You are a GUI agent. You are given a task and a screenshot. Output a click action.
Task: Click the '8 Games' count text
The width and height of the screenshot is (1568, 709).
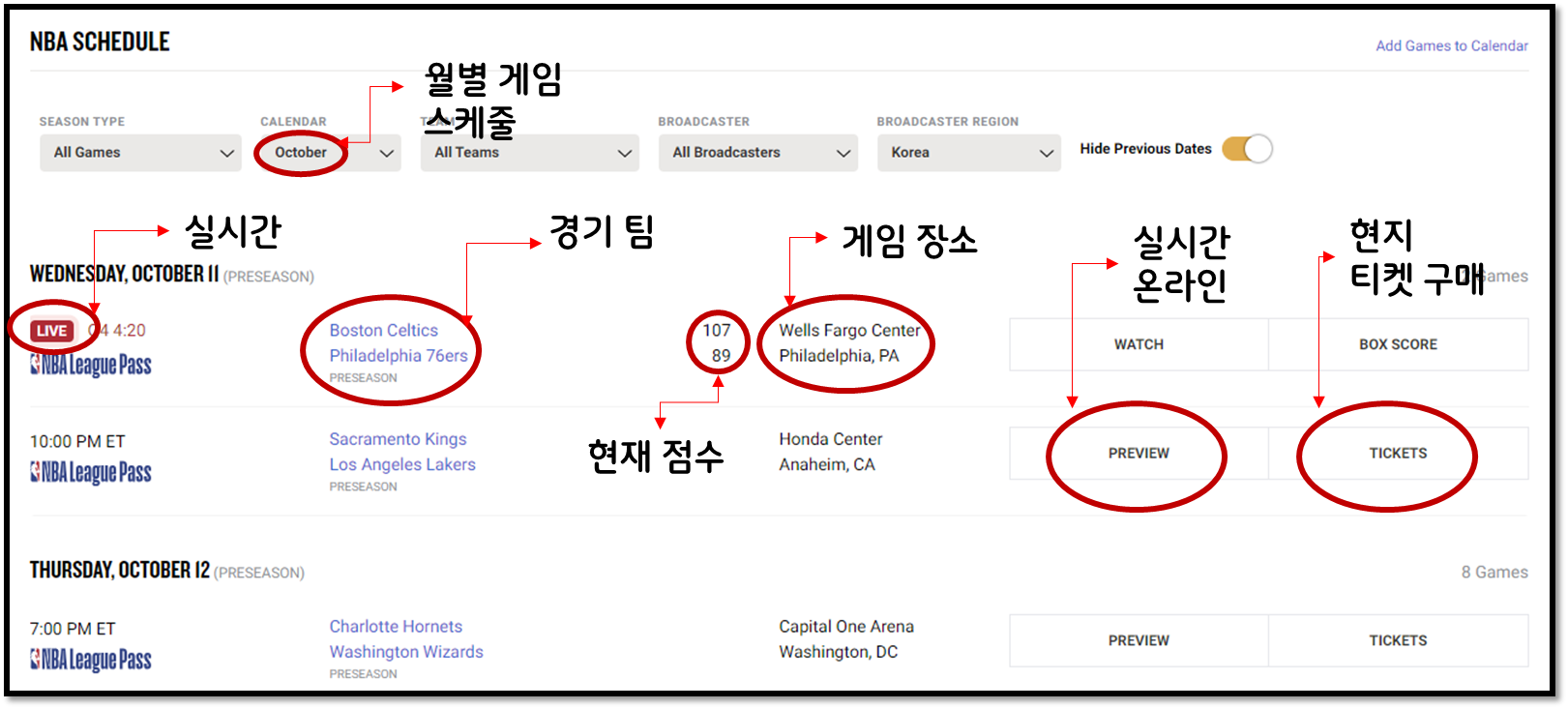(1494, 573)
